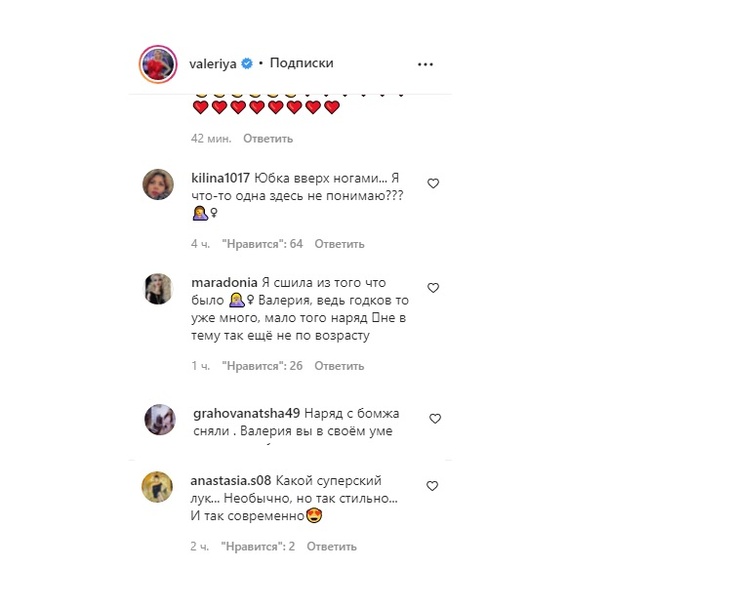The height and width of the screenshot is (609, 730).
Task: Like the grahovanatsha49 comment with heart
Action: coord(433,418)
